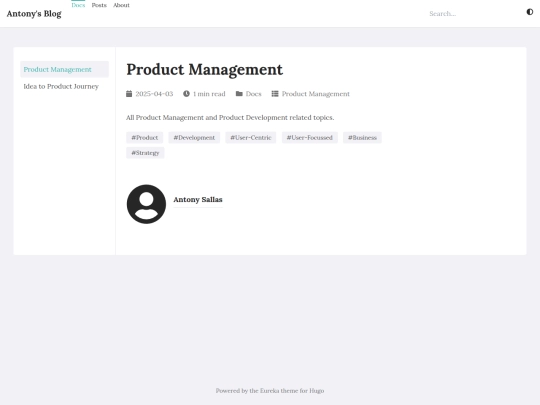Select Product Management in the sidebar
The image size is (540, 405).
point(64,69)
